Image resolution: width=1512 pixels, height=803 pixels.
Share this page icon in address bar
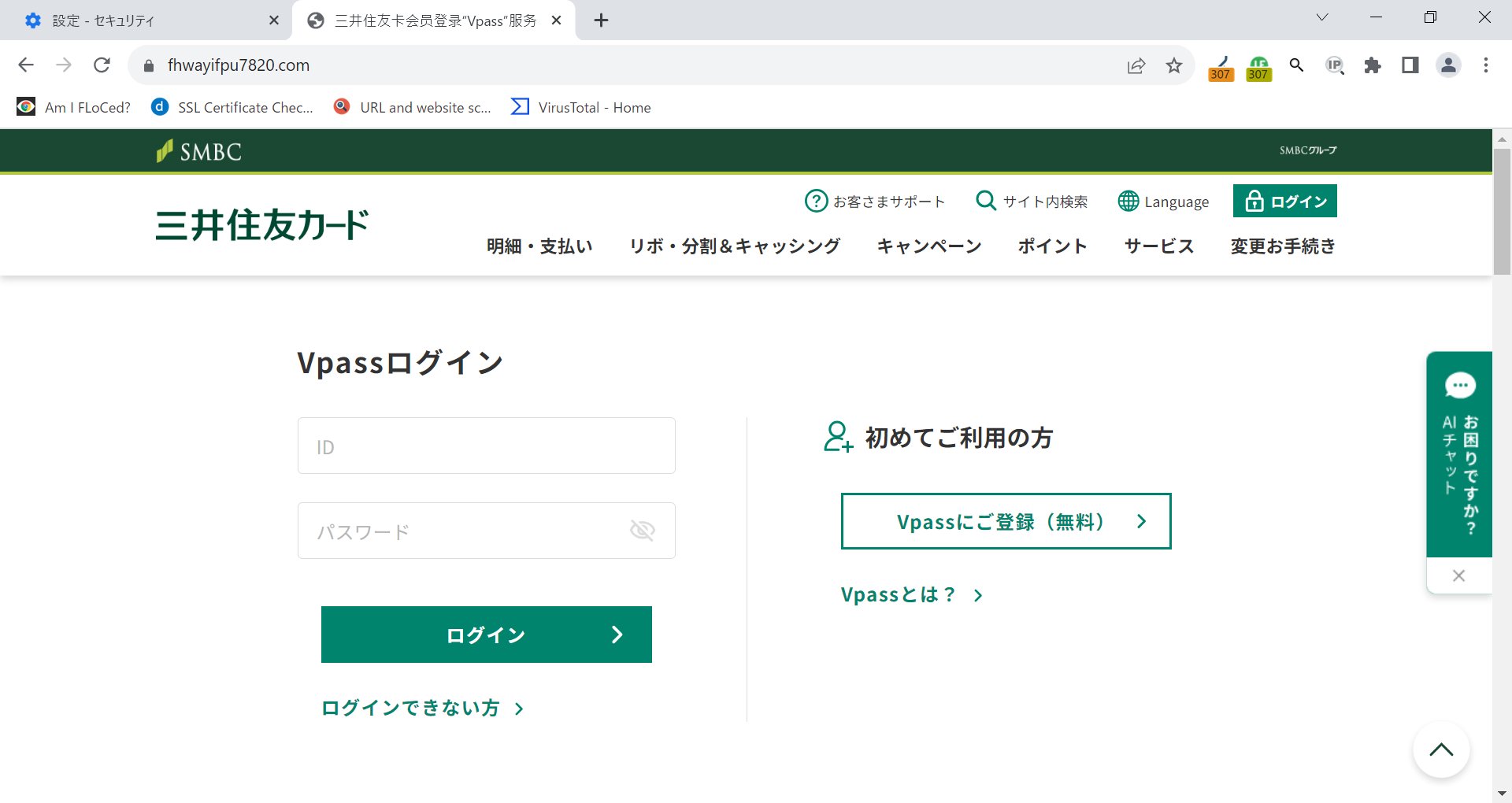(1136, 65)
